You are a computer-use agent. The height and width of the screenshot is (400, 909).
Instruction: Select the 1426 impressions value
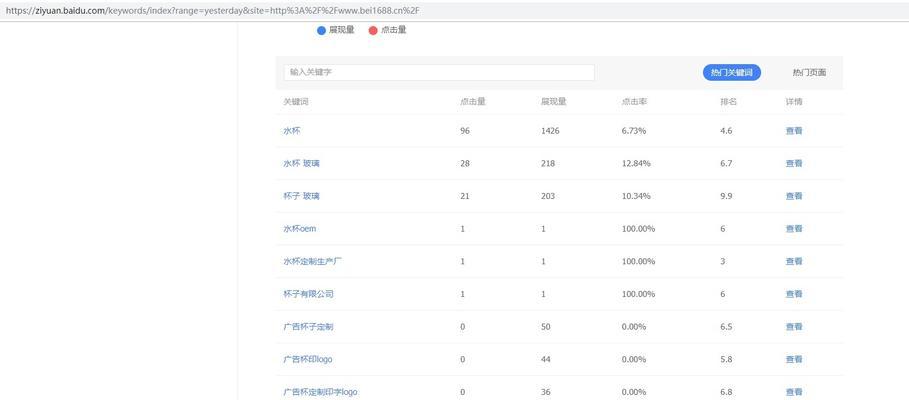[x=550, y=131]
